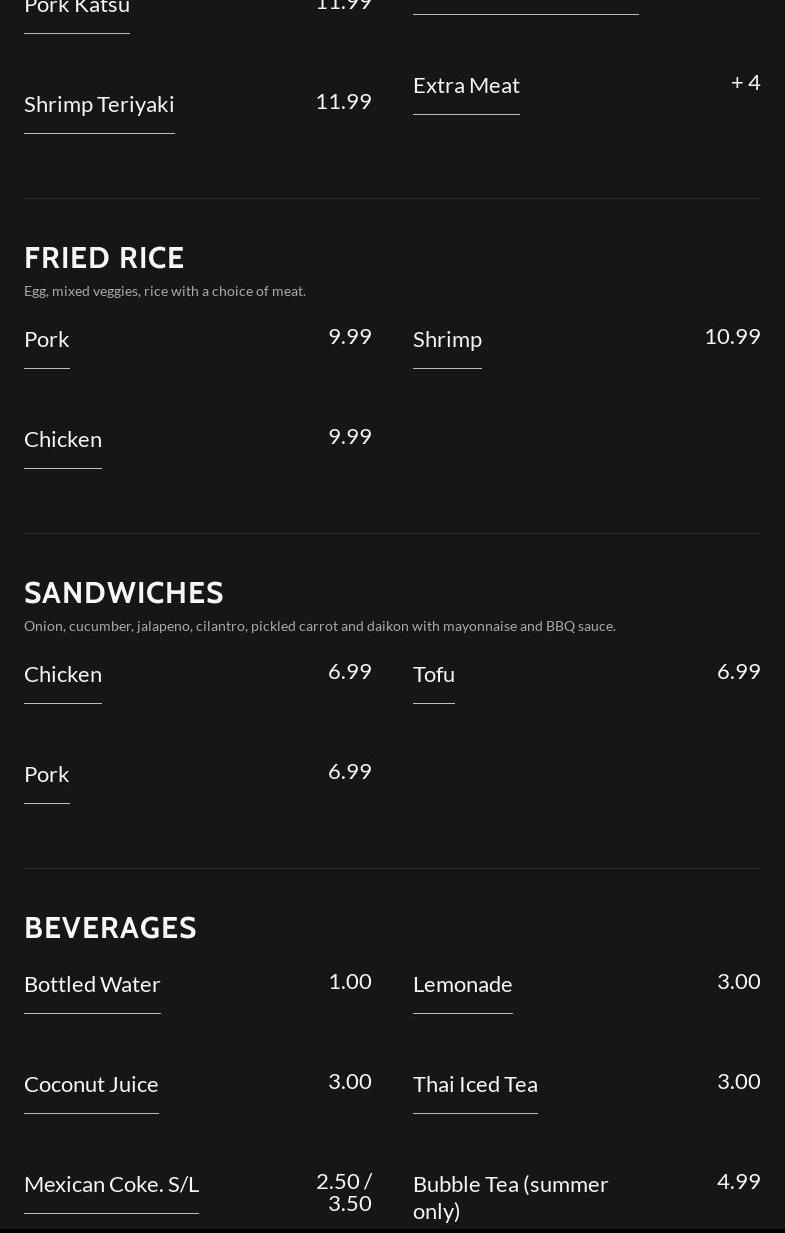The height and width of the screenshot is (1233, 785).
Task: Select the Extra Meat option
Action: coord(466,85)
